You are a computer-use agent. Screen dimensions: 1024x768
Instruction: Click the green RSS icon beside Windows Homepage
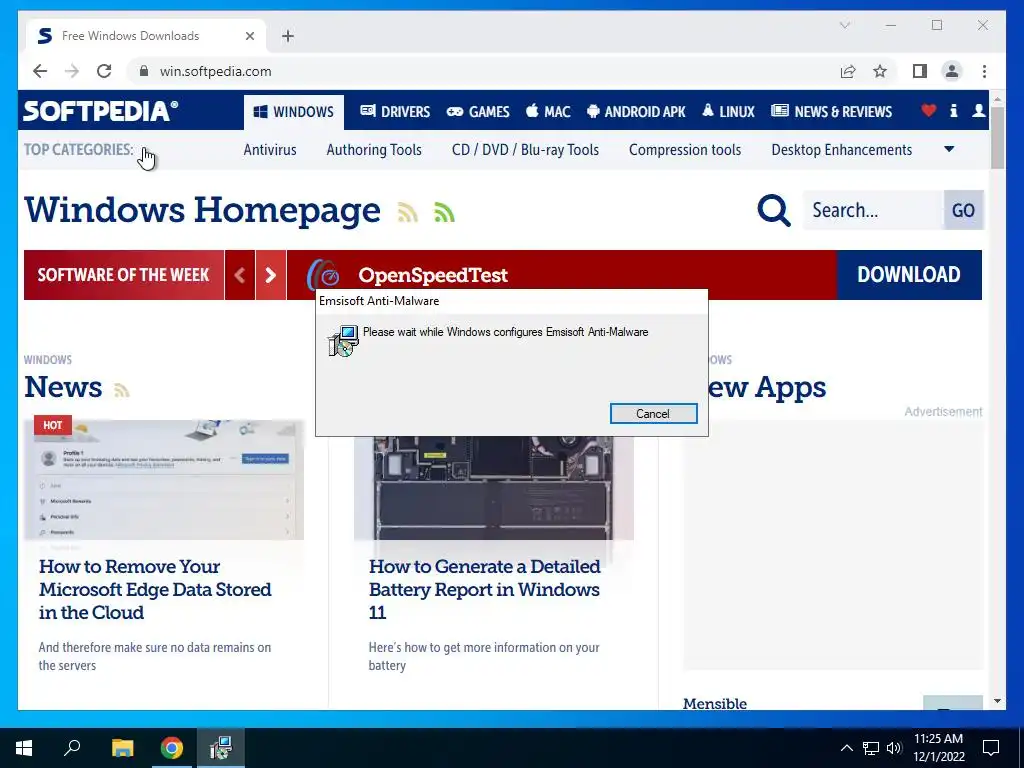(444, 212)
